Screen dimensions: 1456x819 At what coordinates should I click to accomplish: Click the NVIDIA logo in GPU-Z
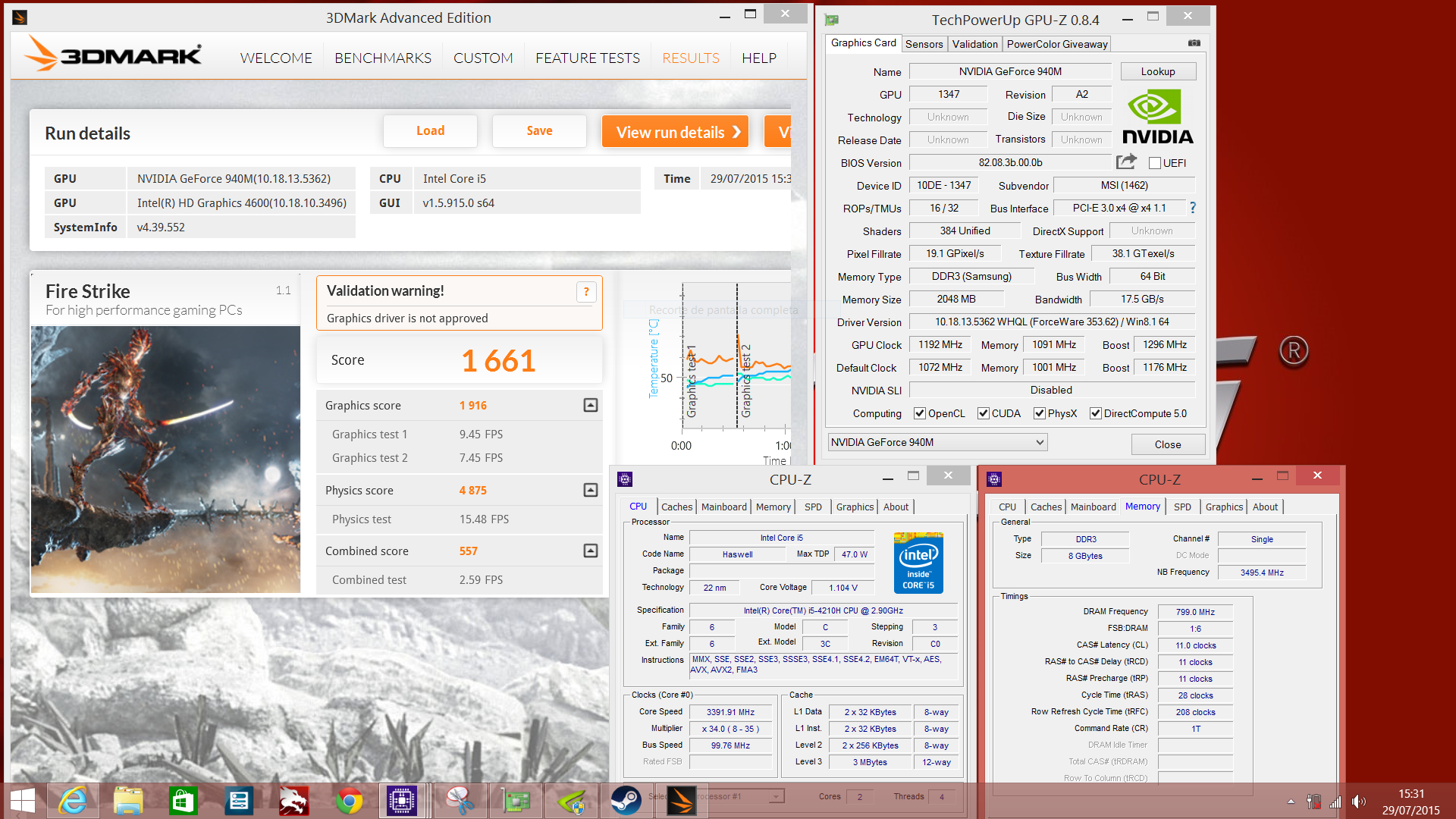click(x=1157, y=117)
